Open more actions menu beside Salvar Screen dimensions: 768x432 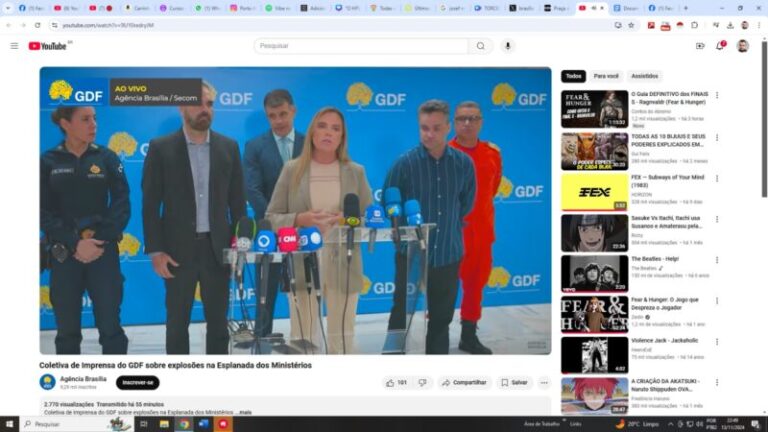coord(544,382)
